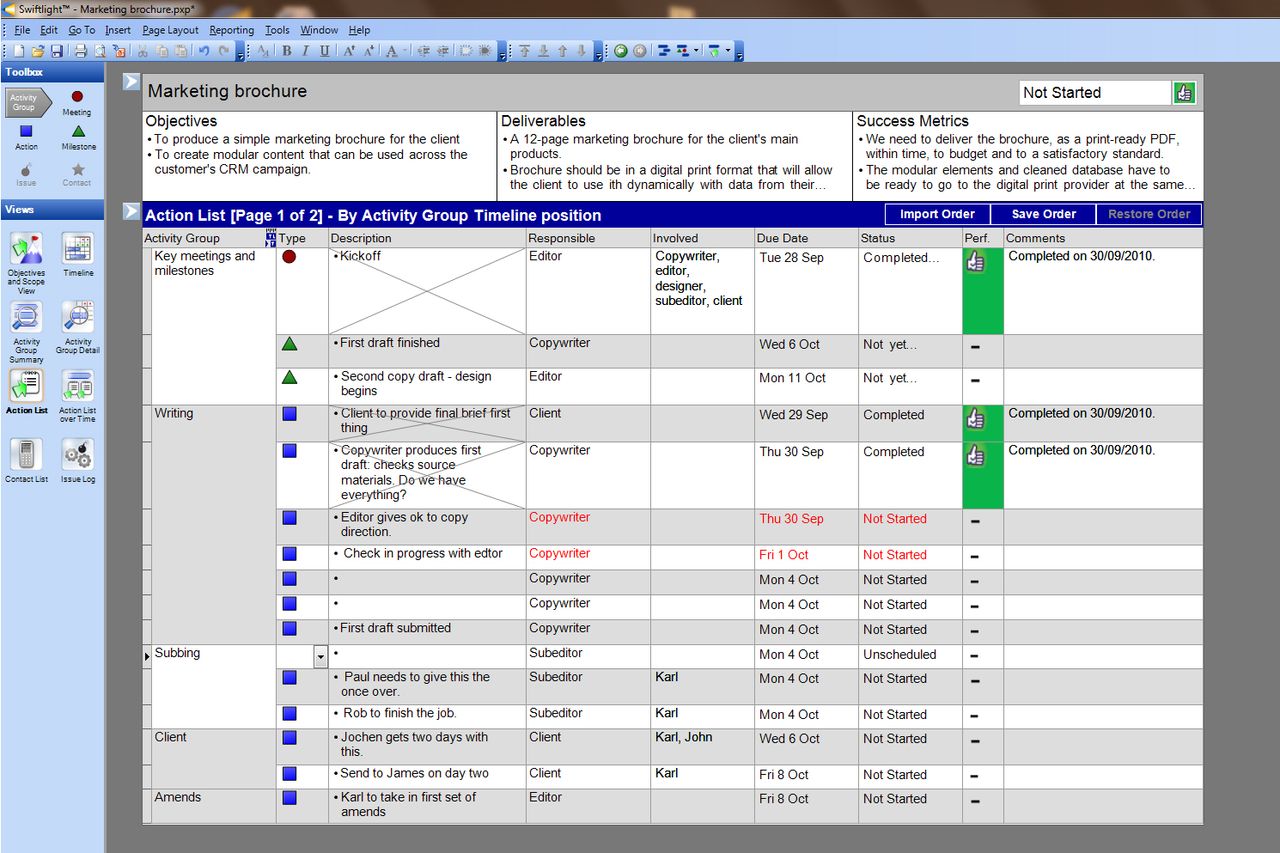Click the Due Date column header
This screenshot has height=853, width=1280.
pos(806,238)
